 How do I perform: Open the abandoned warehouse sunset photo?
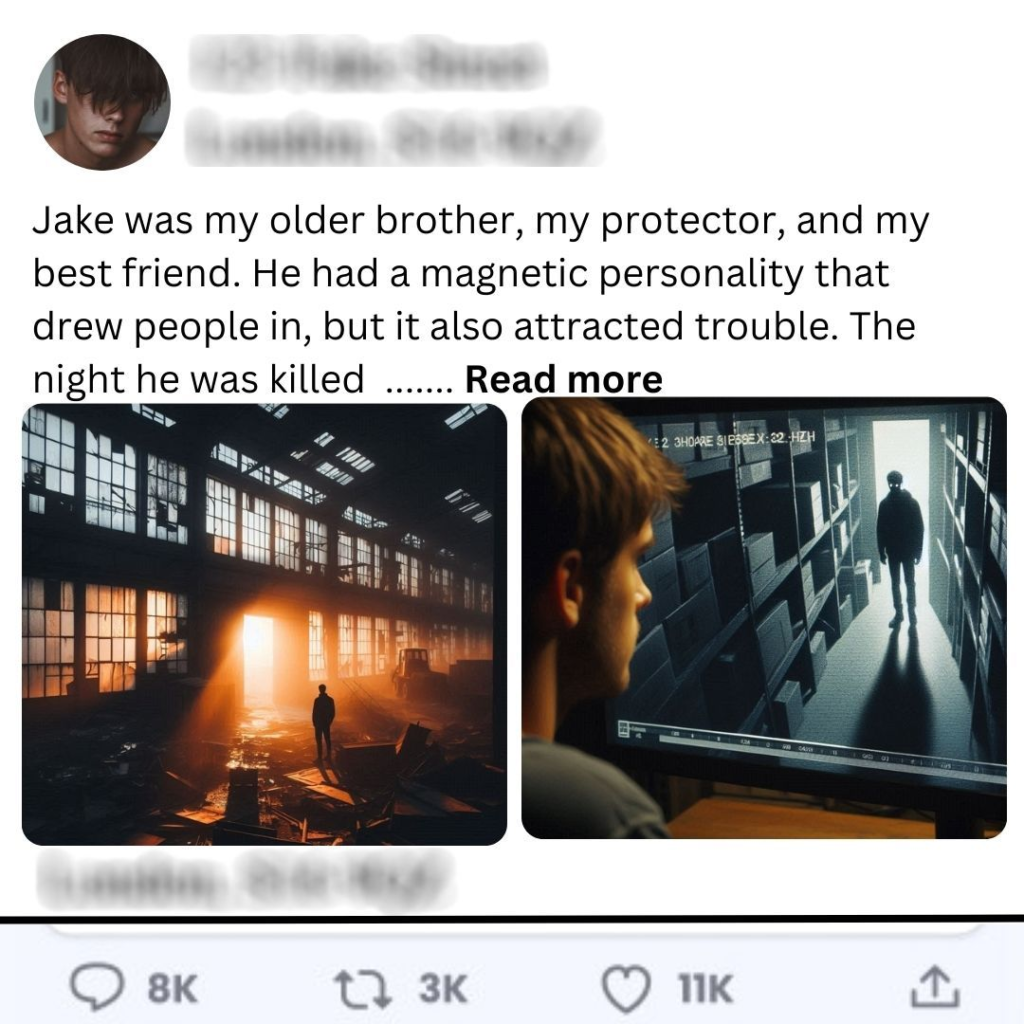coord(264,624)
